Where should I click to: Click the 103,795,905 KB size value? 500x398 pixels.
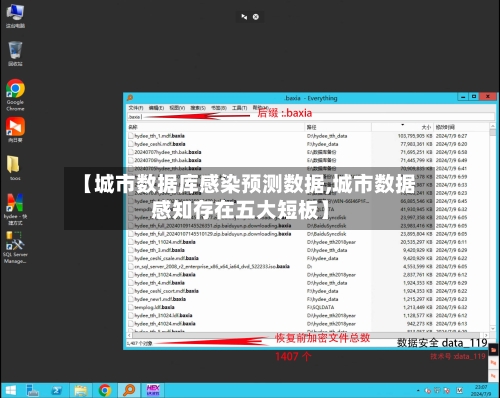click(x=415, y=136)
